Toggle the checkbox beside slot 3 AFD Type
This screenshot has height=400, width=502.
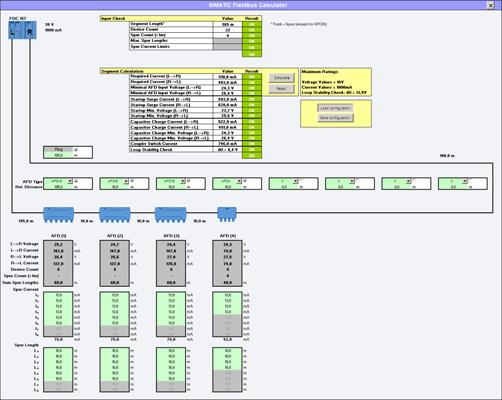click(189, 181)
